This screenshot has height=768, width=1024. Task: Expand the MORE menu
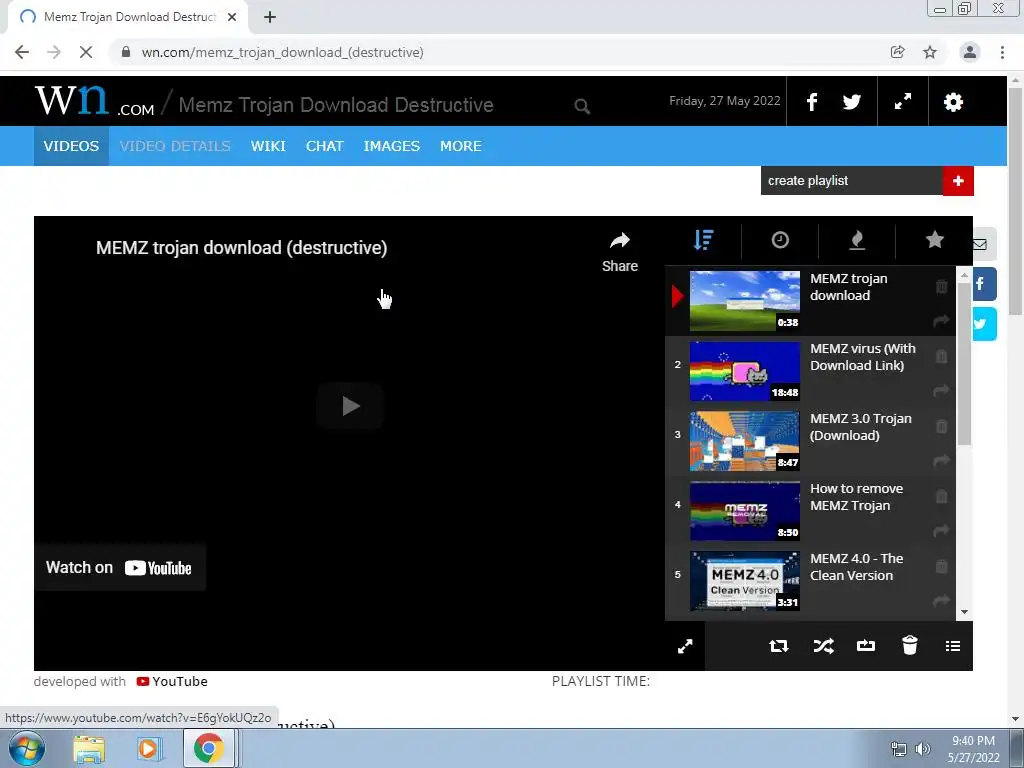pyautogui.click(x=460, y=146)
